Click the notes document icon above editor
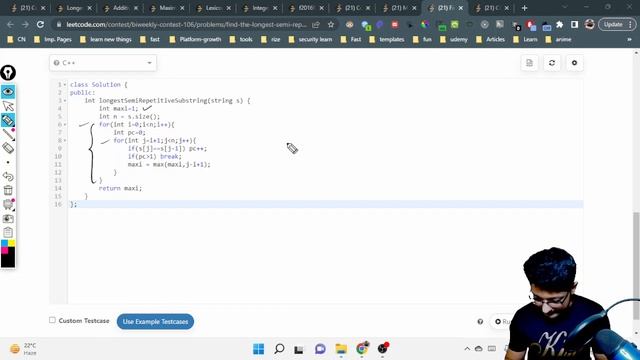This screenshot has height=360, width=640. click(x=529, y=63)
